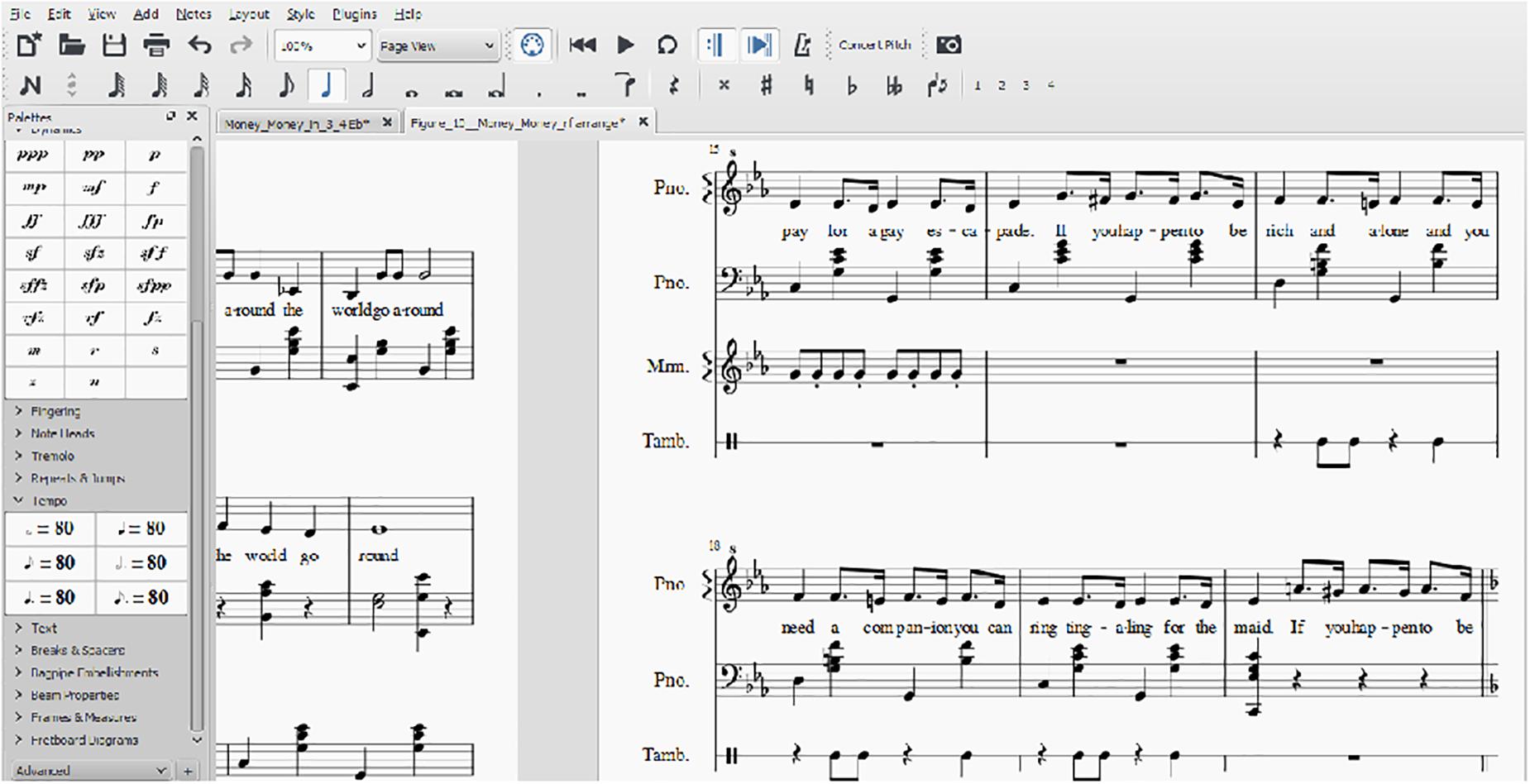The width and height of the screenshot is (1530, 784).
Task: Add an augmentation dot
Action: click(x=539, y=93)
